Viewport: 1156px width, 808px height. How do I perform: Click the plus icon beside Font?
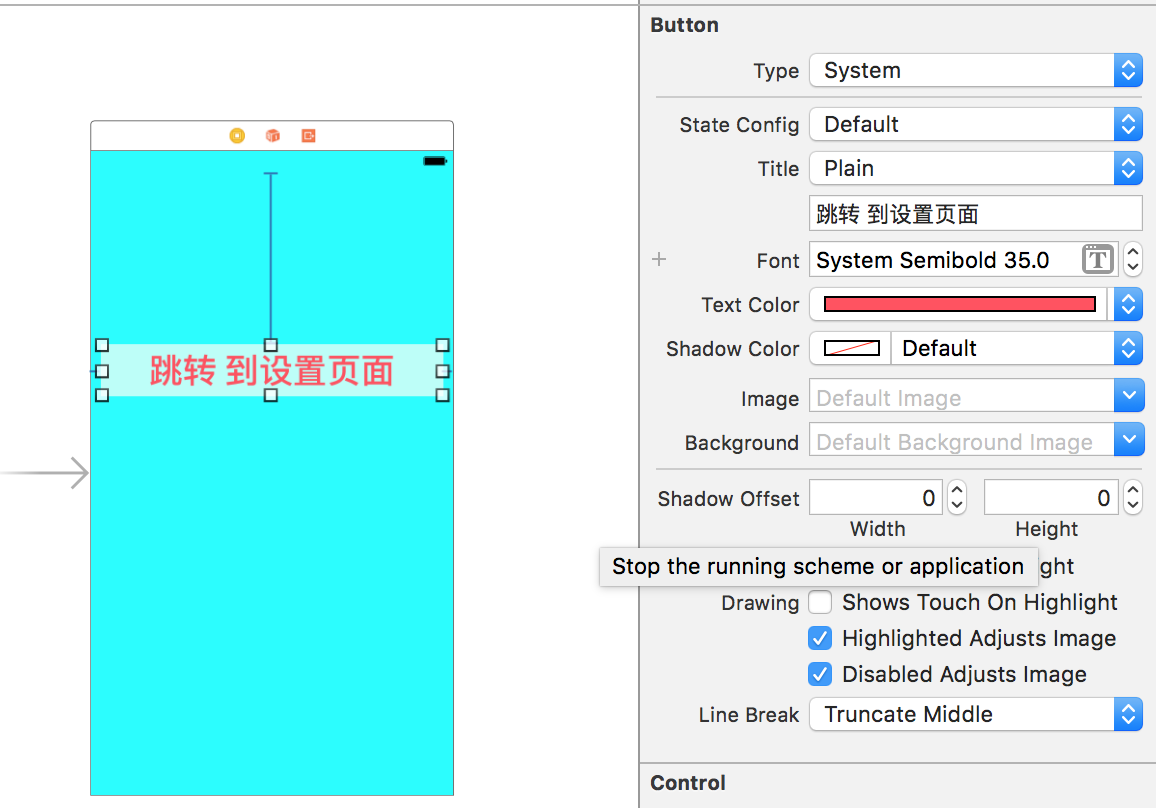[659, 259]
